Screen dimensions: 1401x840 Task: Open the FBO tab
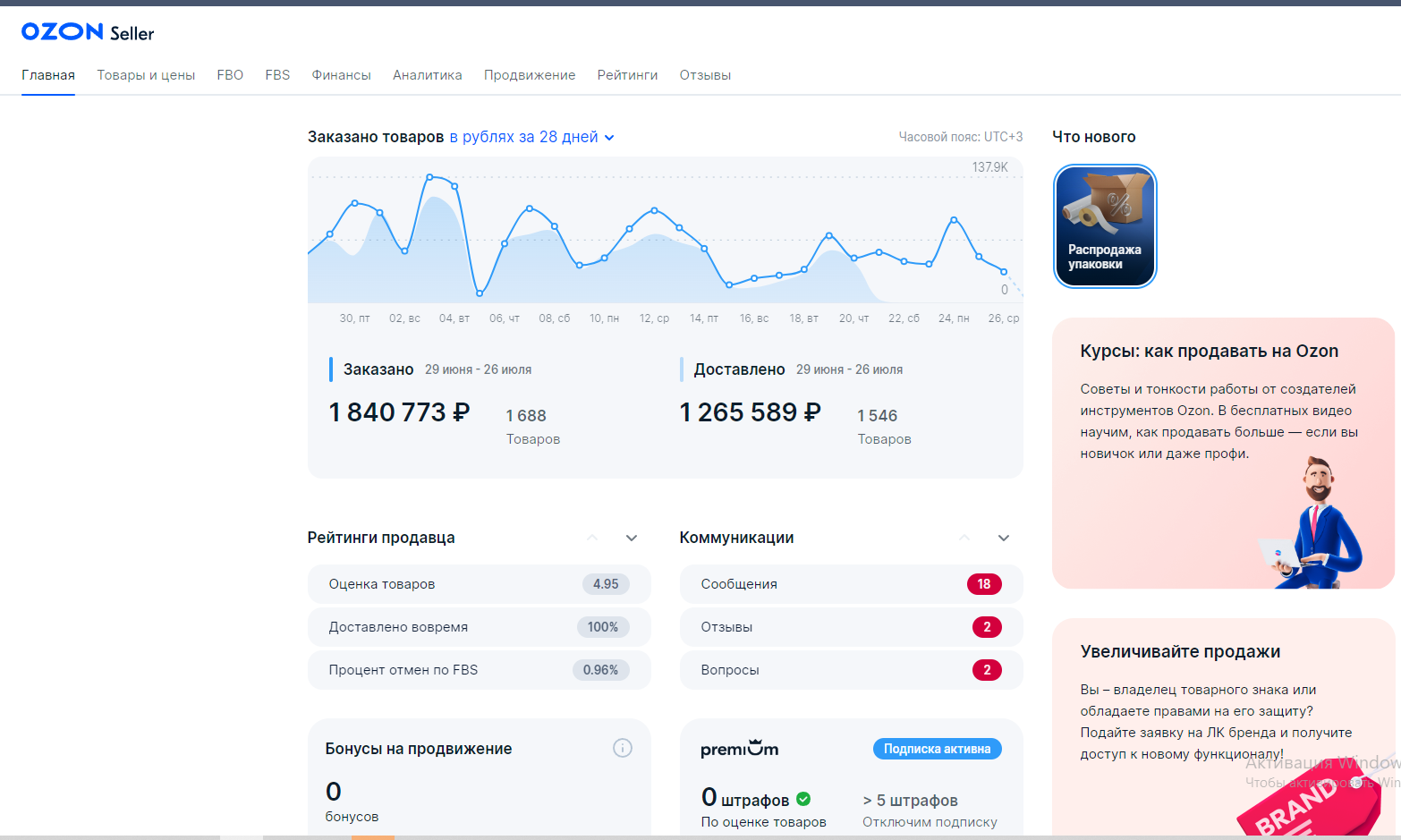(230, 75)
